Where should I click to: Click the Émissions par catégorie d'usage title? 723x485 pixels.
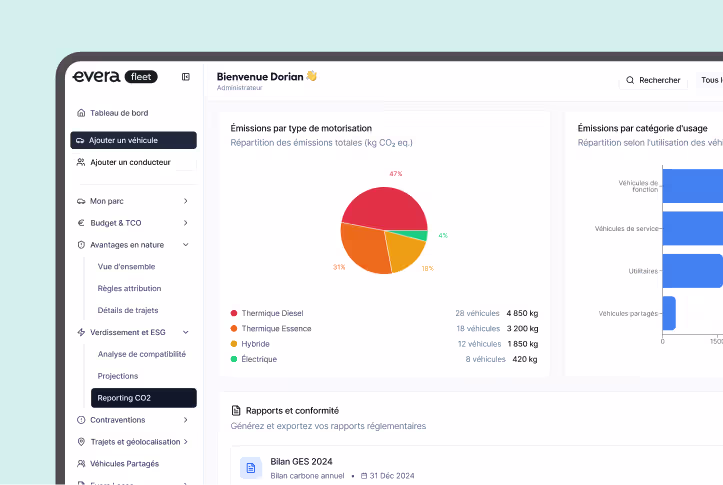click(x=643, y=128)
